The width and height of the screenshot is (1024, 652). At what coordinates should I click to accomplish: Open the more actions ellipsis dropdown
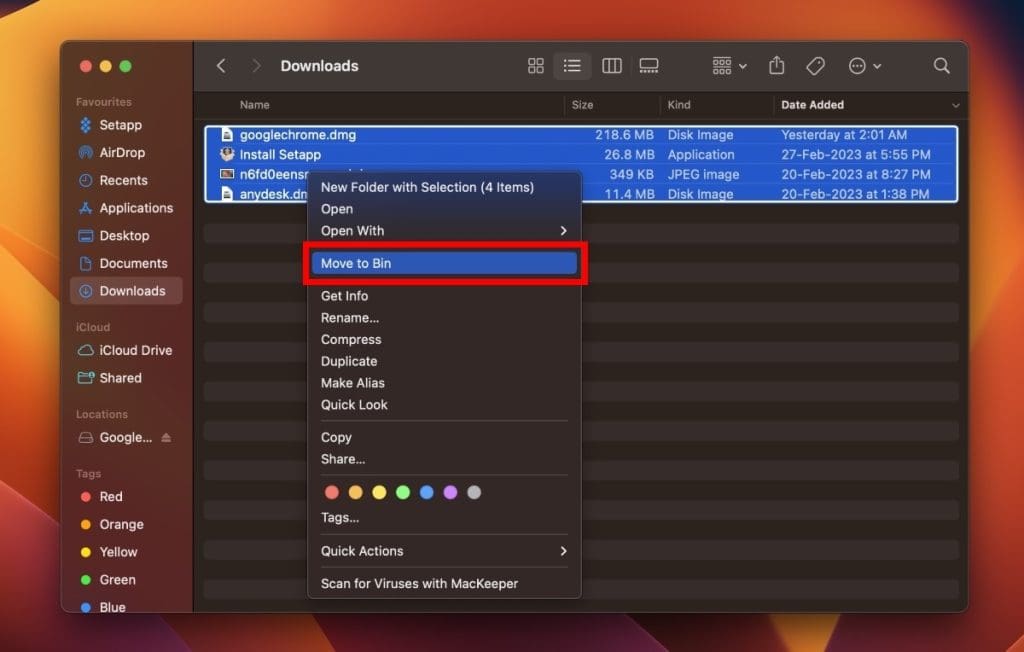click(864, 66)
